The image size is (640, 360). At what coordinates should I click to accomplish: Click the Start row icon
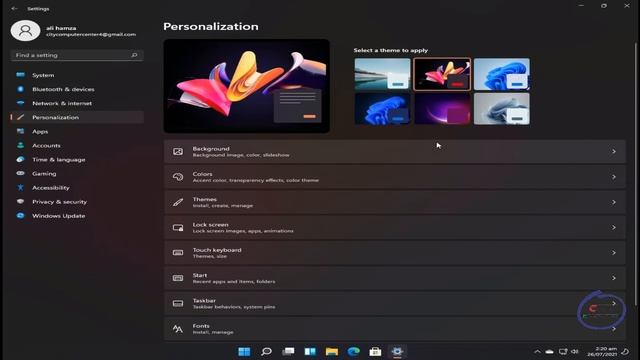pos(178,278)
